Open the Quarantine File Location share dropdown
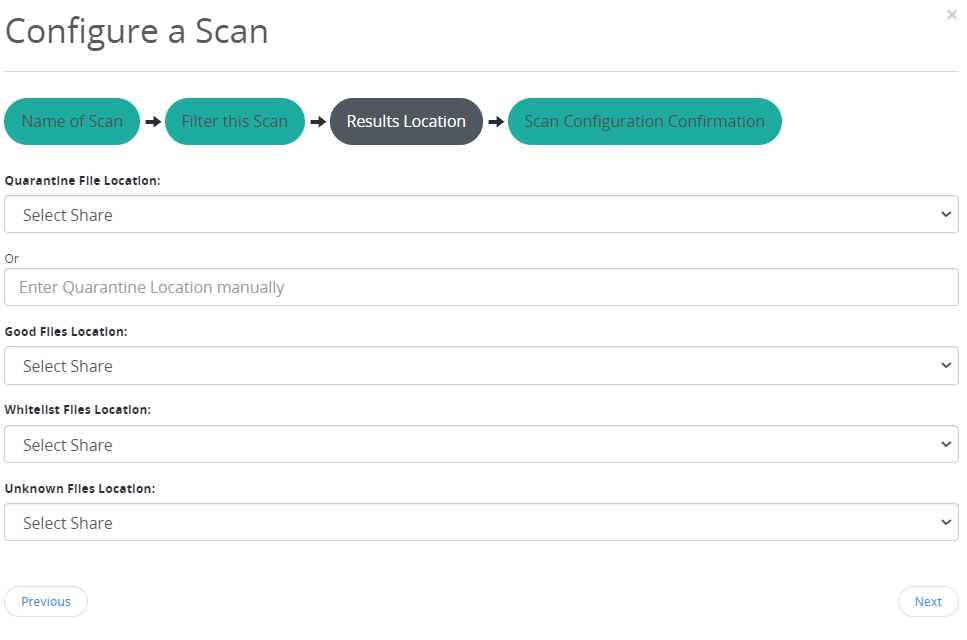 482,215
